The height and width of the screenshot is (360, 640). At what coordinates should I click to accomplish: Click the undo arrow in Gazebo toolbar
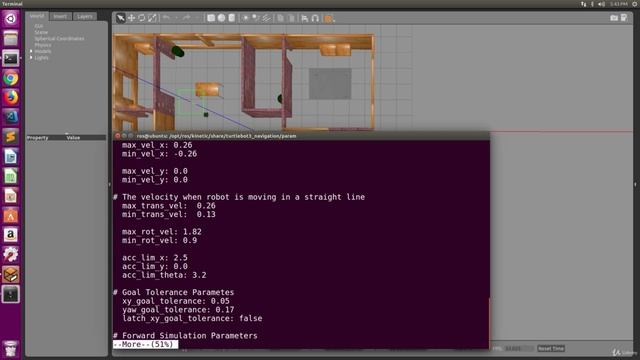pos(166,18)
